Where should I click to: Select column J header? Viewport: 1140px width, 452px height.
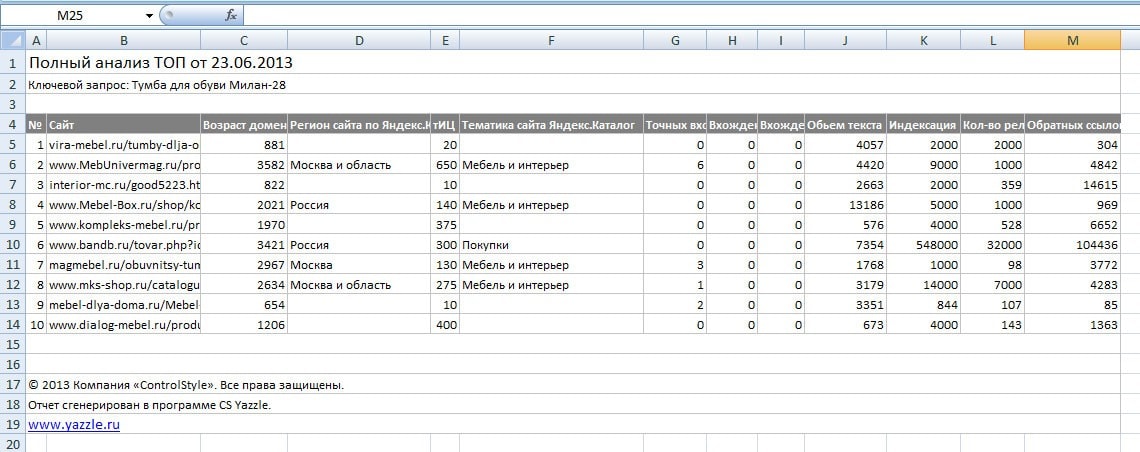point(846,41)
